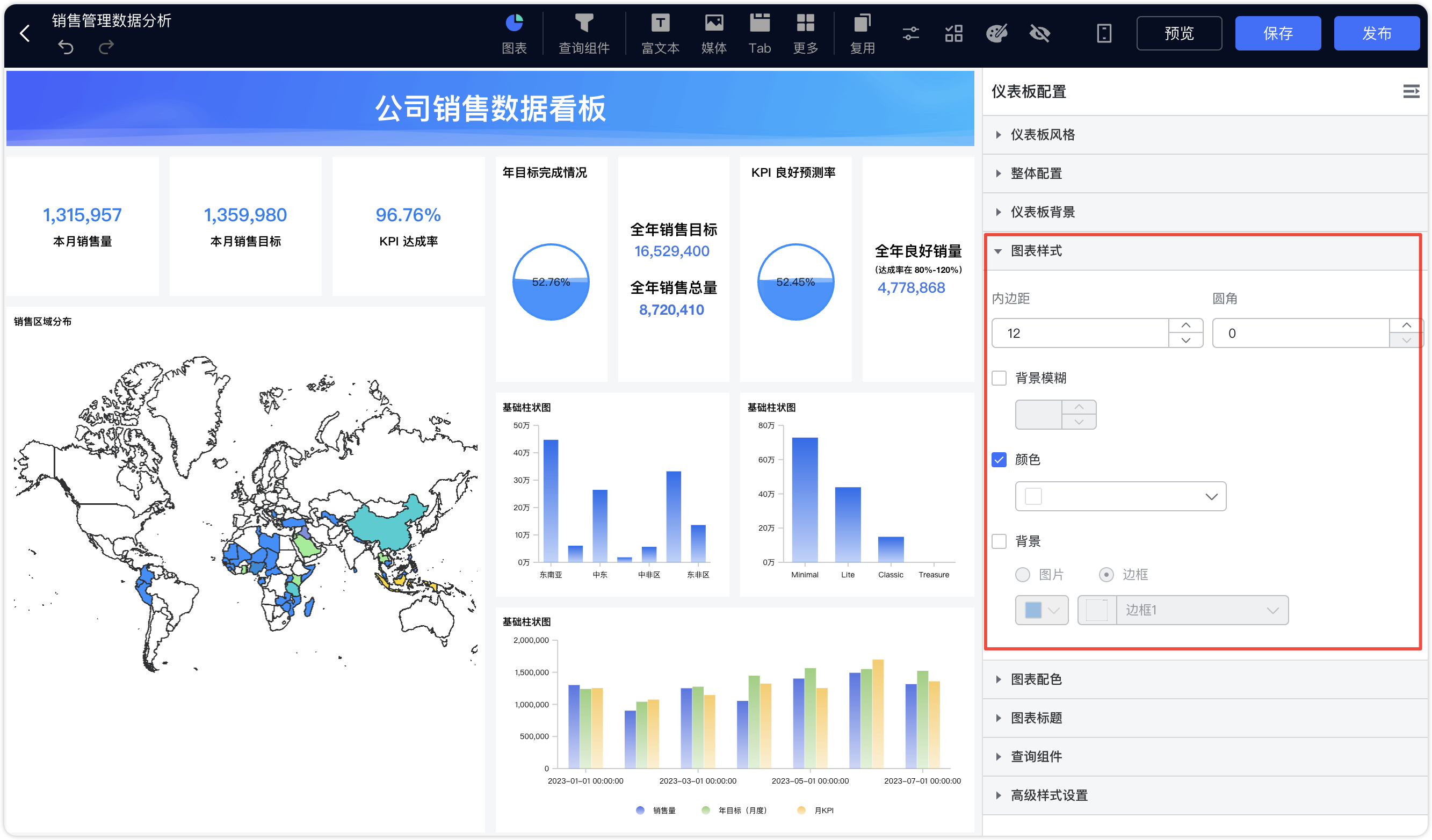The width and height of the screenshot is (1432, 840).
Task: Click the 52.45% liquid gauge
Action: 795,282
